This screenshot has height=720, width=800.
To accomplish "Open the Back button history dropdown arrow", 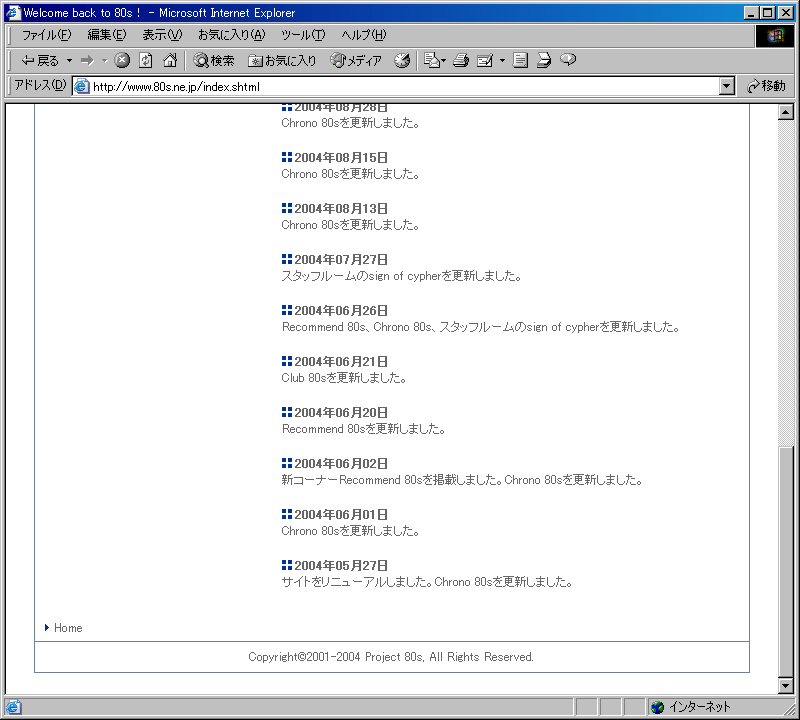I will (69, 61).
